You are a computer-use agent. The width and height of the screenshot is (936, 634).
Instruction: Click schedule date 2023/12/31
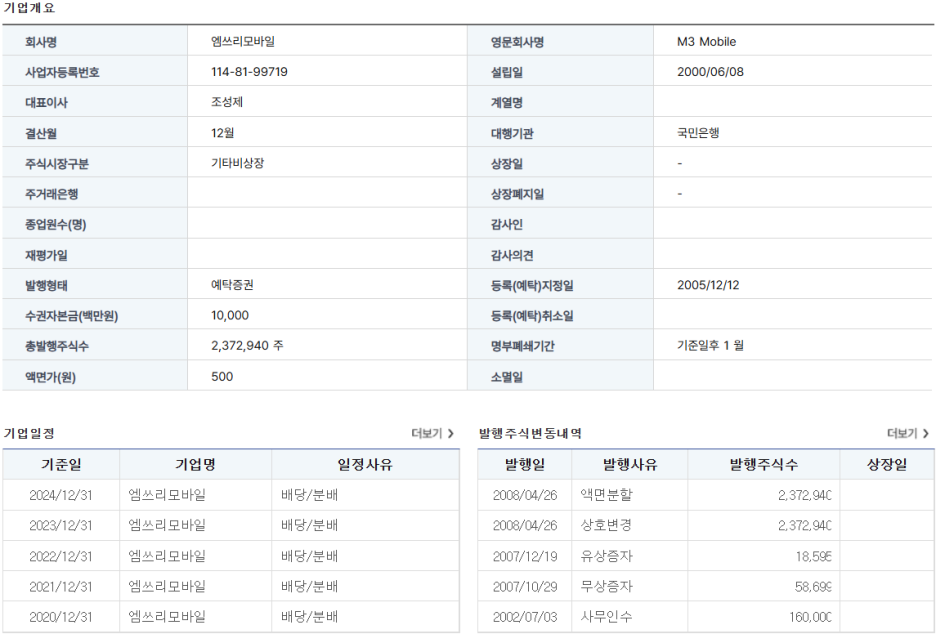[61, 525]
